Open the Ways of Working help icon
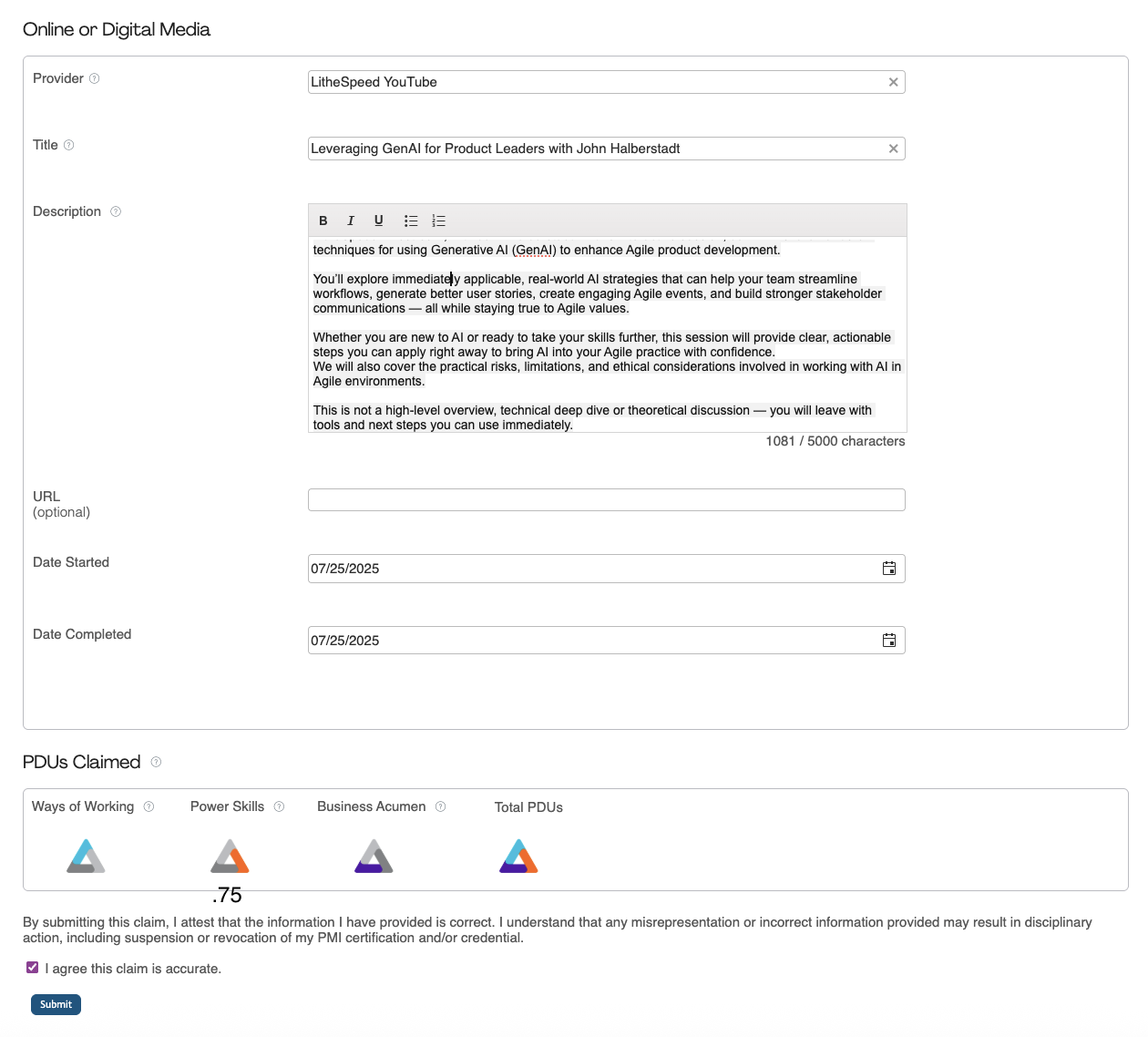Image resolution: width=1148 pixels, height=1037 pixels. (x=149, y=806)
